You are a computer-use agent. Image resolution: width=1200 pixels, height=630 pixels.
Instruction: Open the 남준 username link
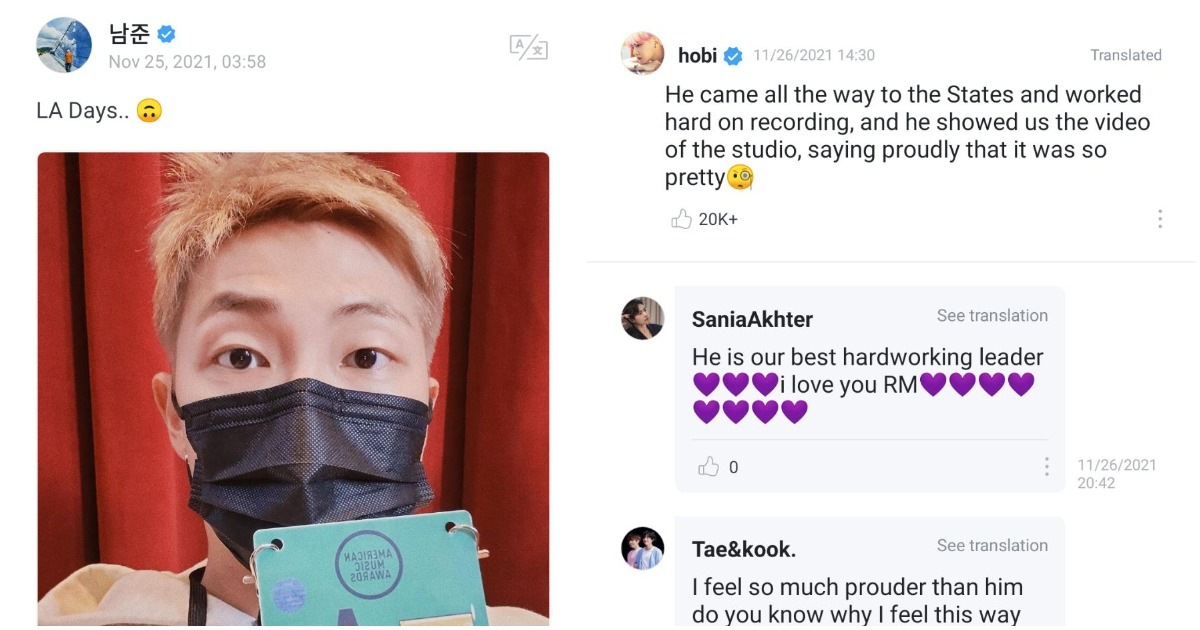click(129, 33)
